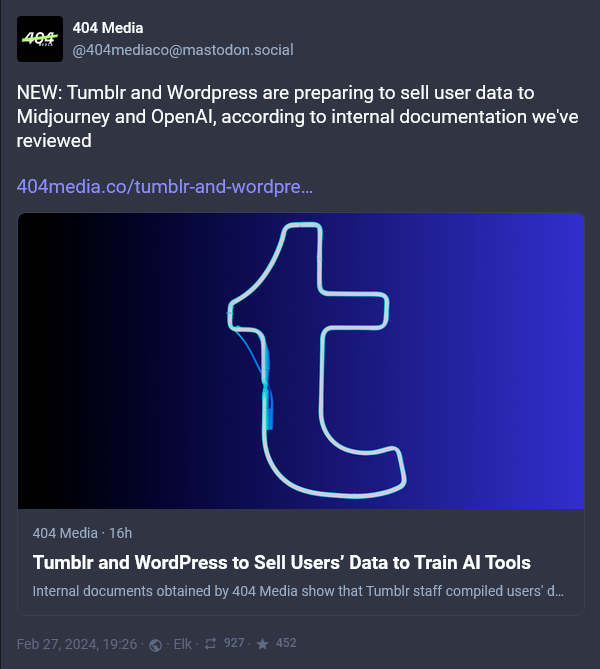Open the 404 Media profile avatar
The height and width of the screenshot is (669, 600).
tap(40, 39)
